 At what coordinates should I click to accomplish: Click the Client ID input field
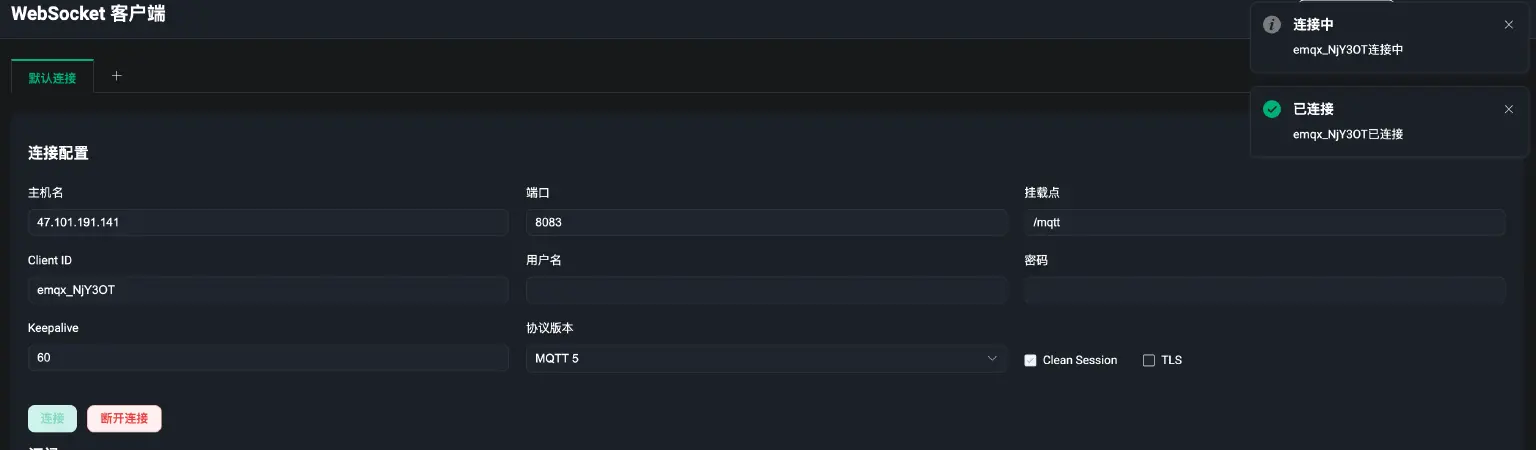pos(268,290)
